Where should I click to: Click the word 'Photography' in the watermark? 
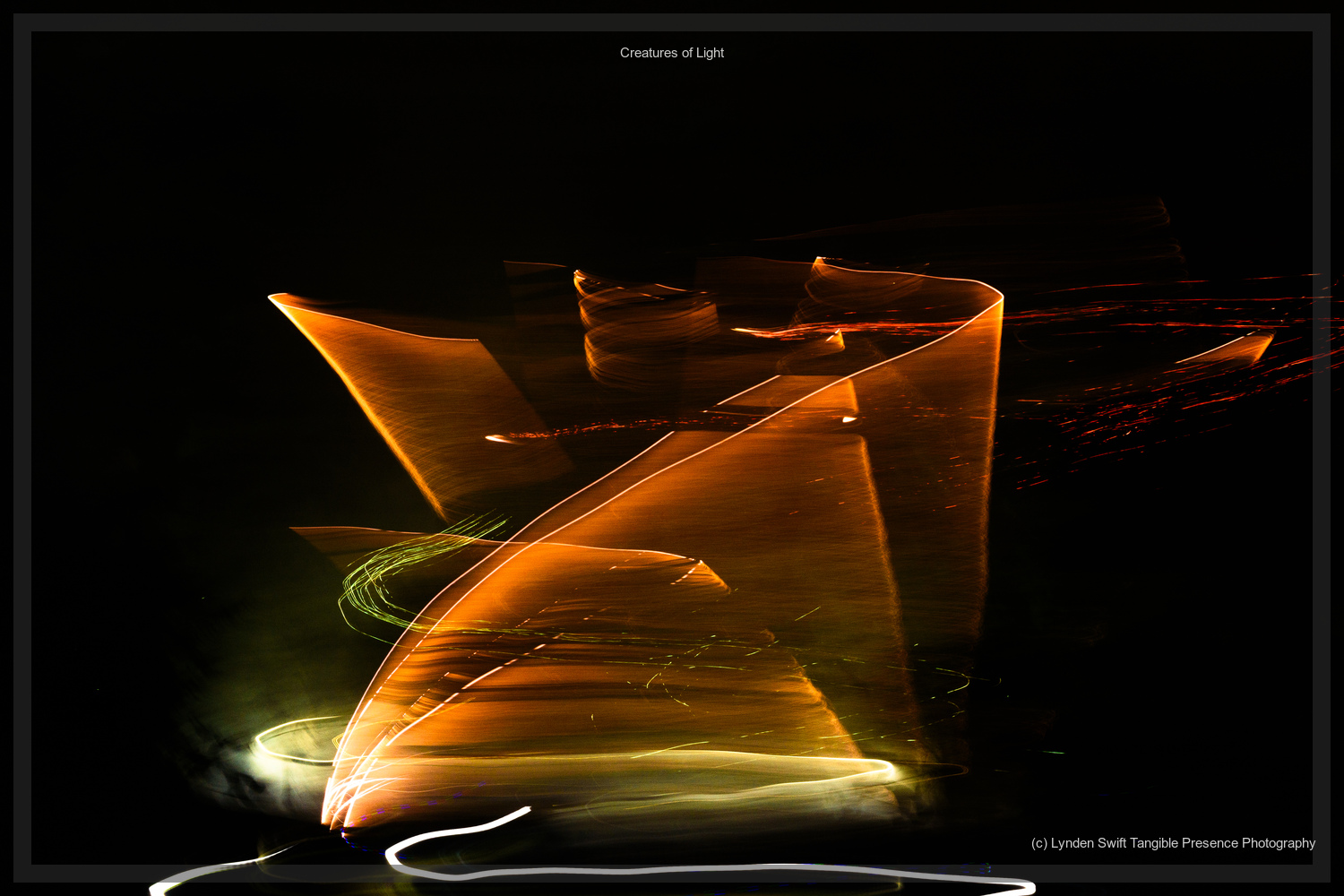(x=1281, y=843)
